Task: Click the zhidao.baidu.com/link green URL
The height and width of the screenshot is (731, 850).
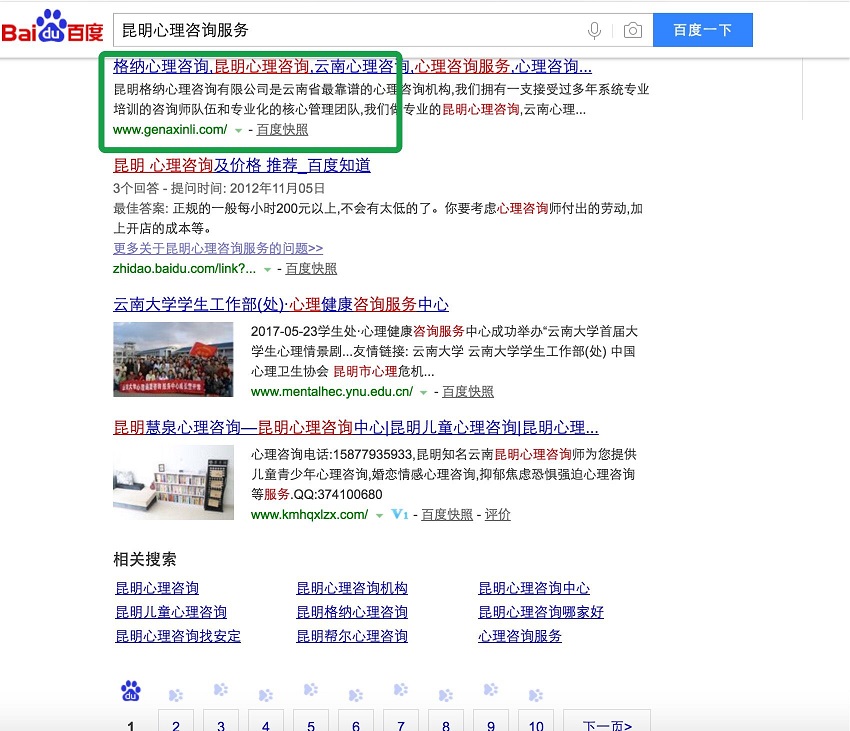Action: [x=184, y=268]
